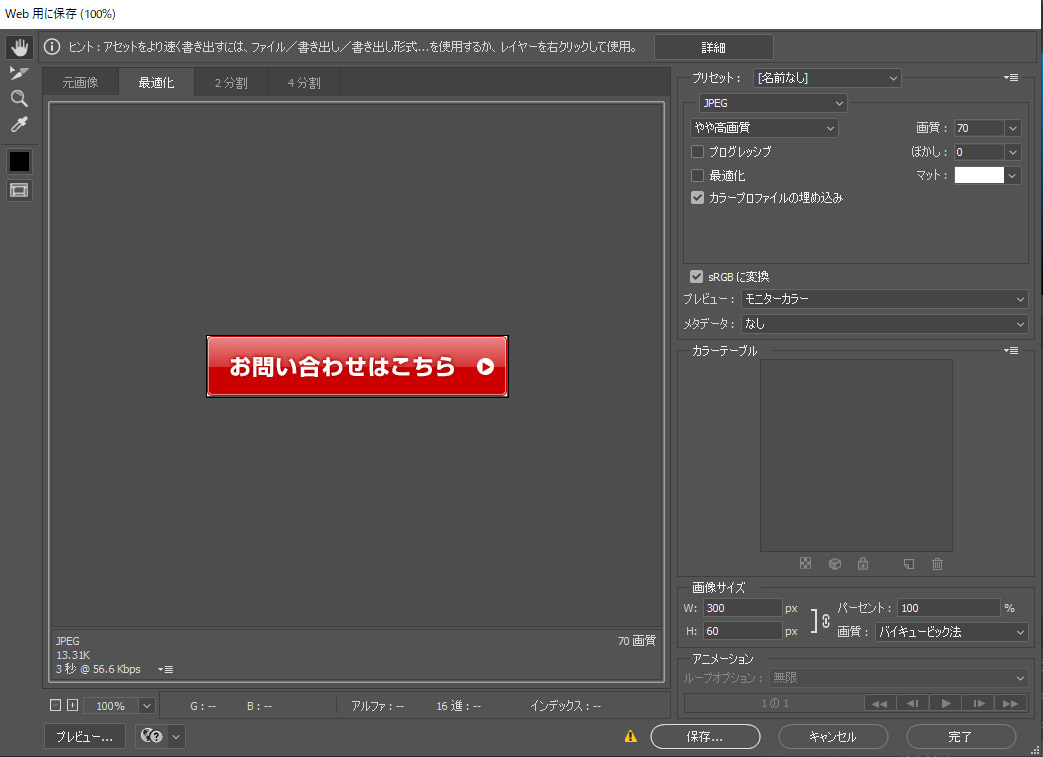Click the 完了 button
The width and height of the screenshot is (1043, 757).
tap(961, 736)
